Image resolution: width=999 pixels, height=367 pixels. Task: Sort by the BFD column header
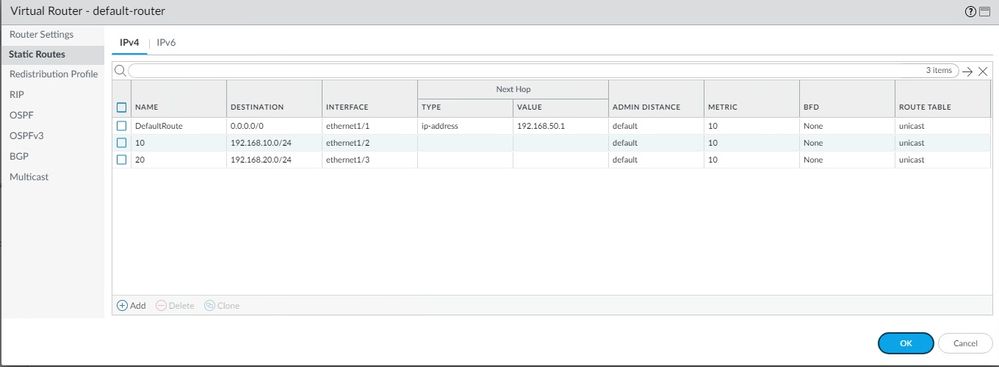(811, 107)
